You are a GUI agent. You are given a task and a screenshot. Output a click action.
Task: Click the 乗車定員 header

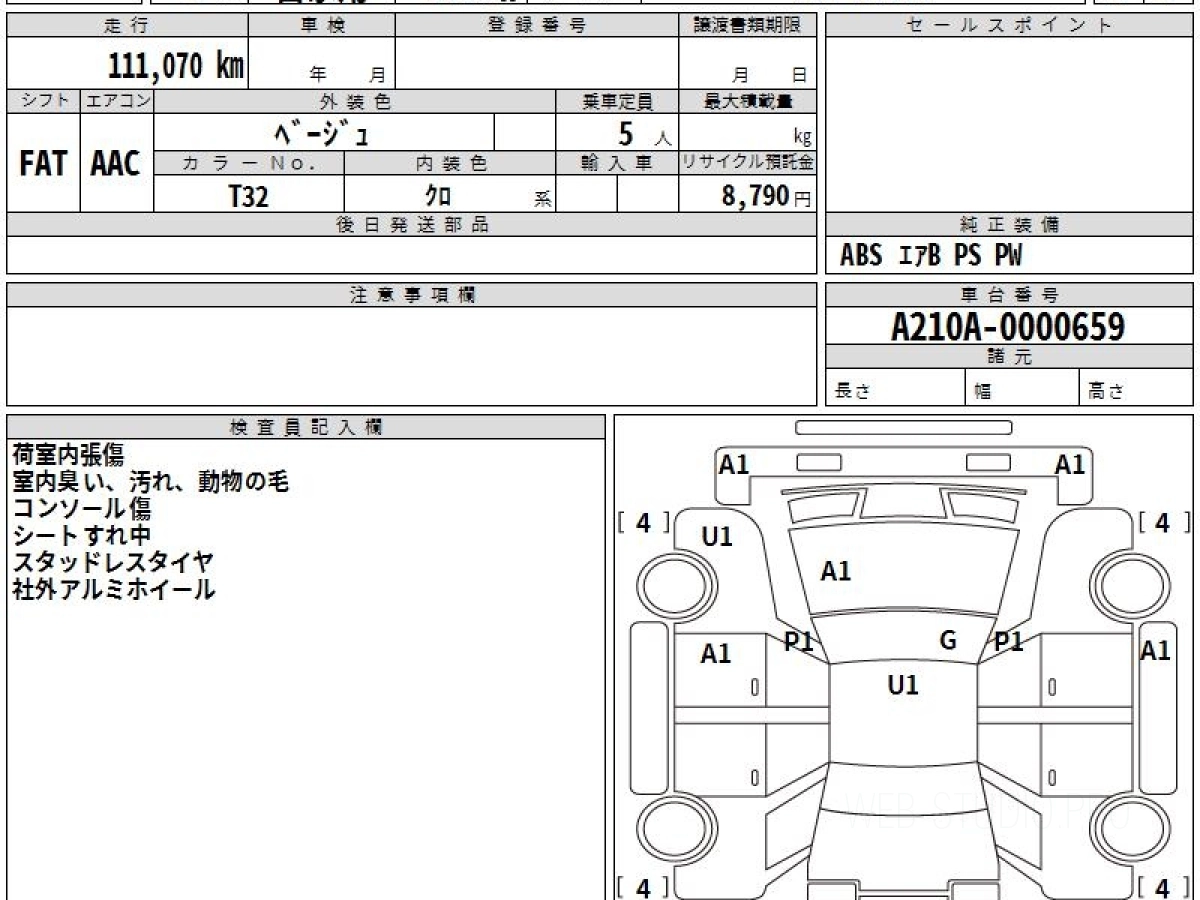pyautogui.click(x=617, y=101)
